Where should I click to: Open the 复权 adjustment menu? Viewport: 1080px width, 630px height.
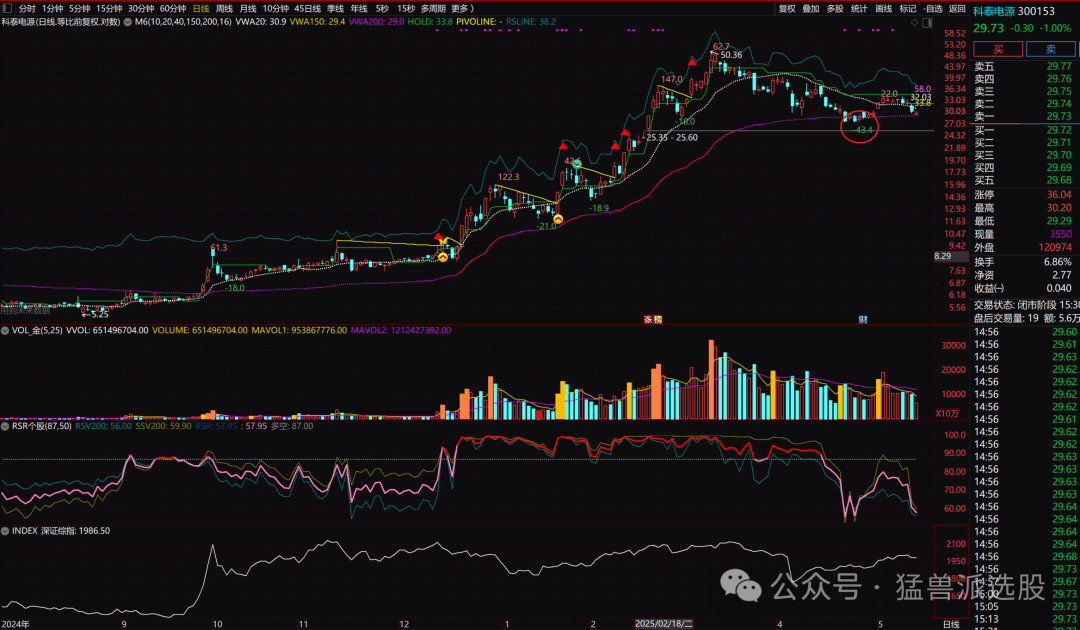tap(787, 8)
